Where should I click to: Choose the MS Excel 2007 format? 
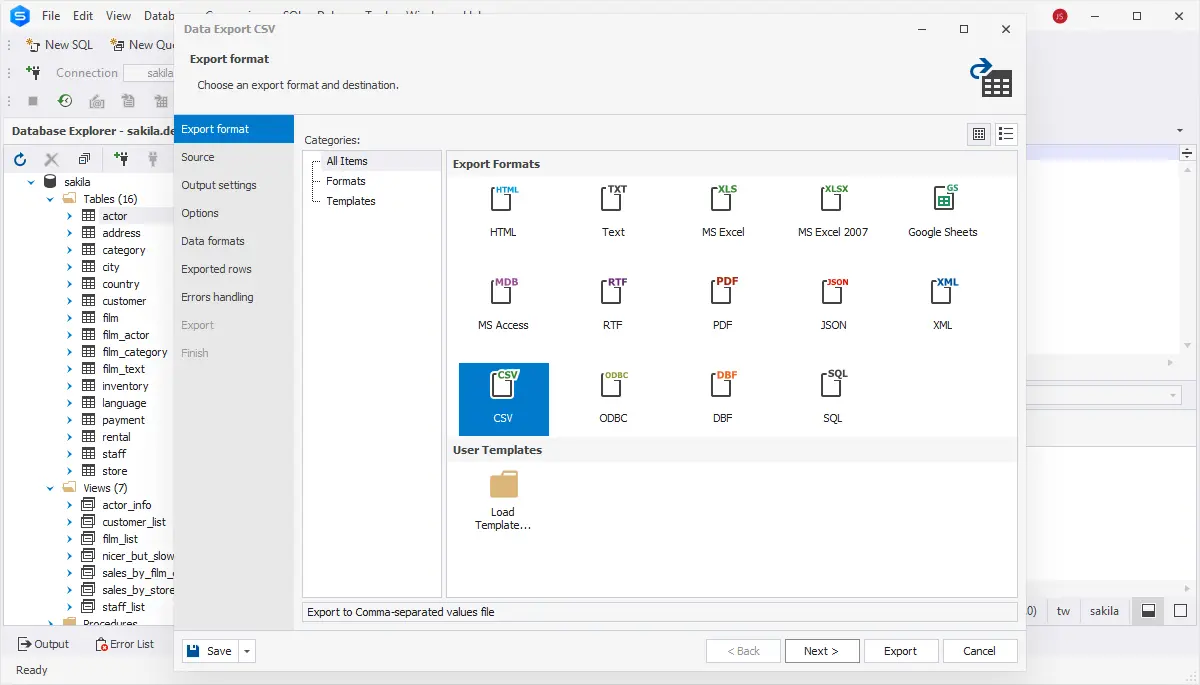[x=832, y=200]
